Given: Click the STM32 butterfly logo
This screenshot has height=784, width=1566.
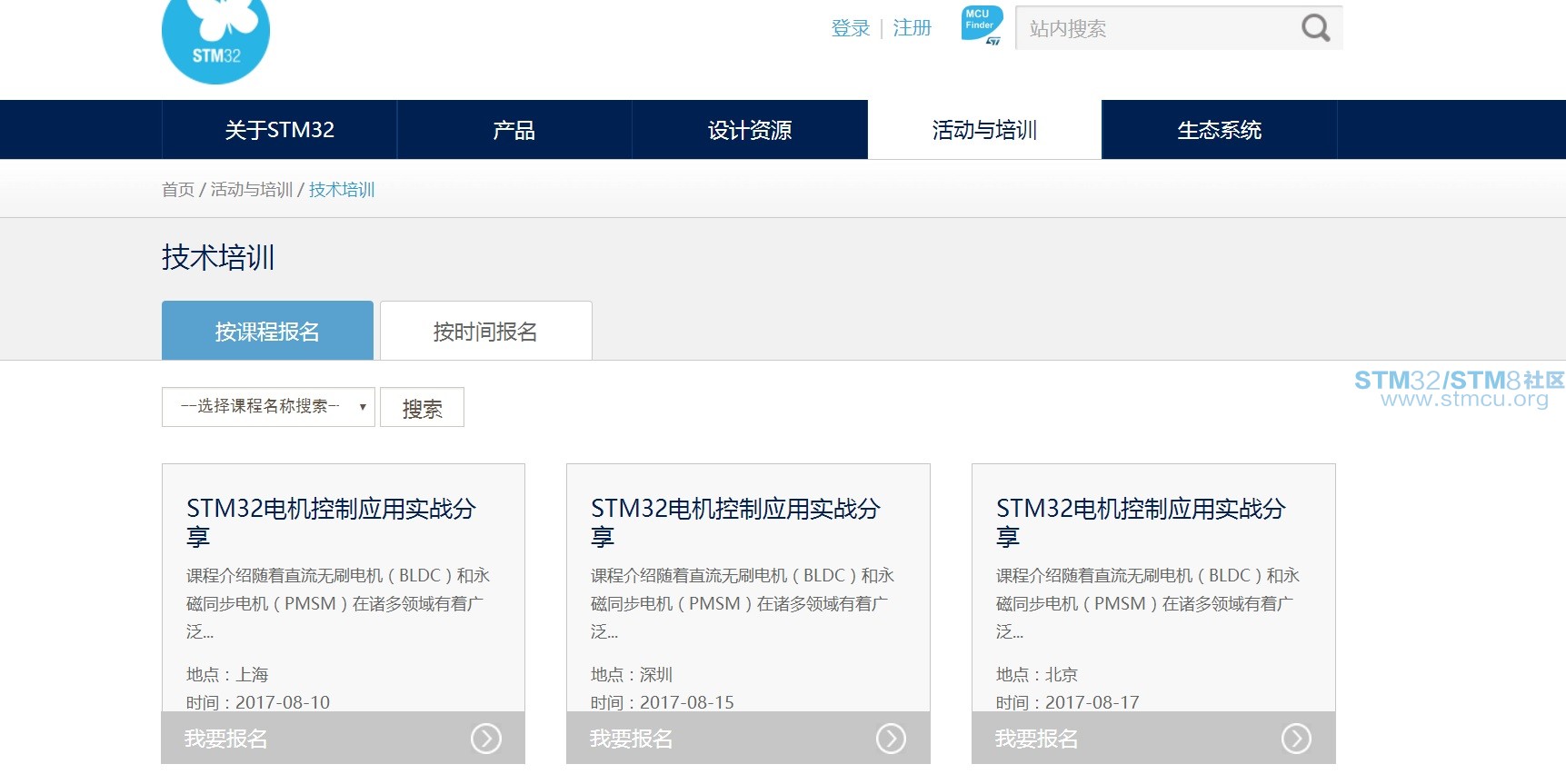Looking at the screenshot, I should (215, 41).
